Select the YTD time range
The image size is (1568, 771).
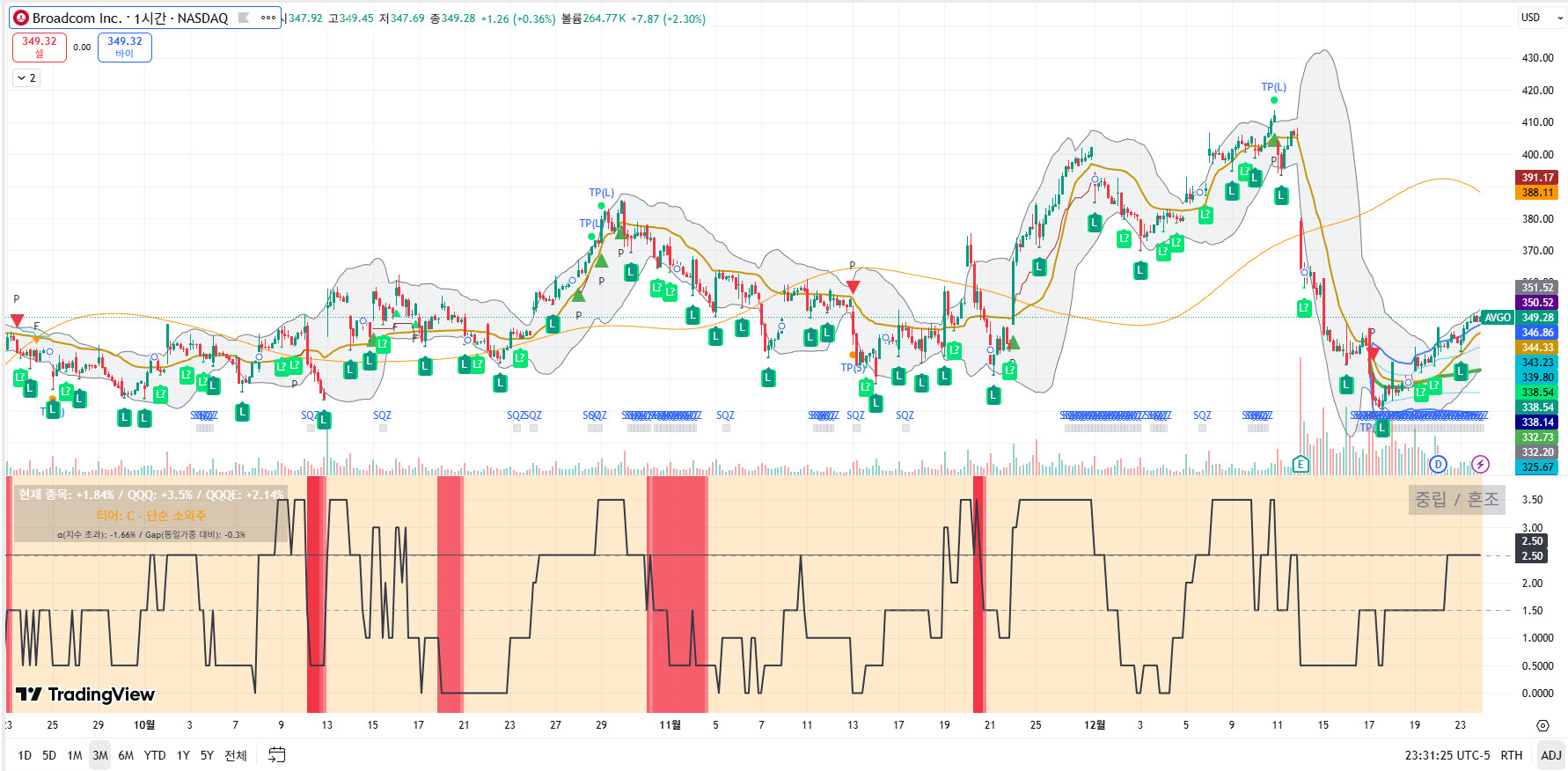[155, 755]
